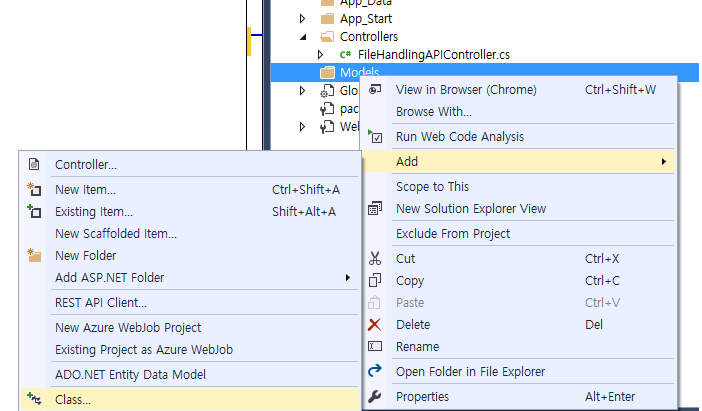The height and width of the screenshot is (411, 702).
Task: Select the App_Start tree item
Action: tap(366, 19)
